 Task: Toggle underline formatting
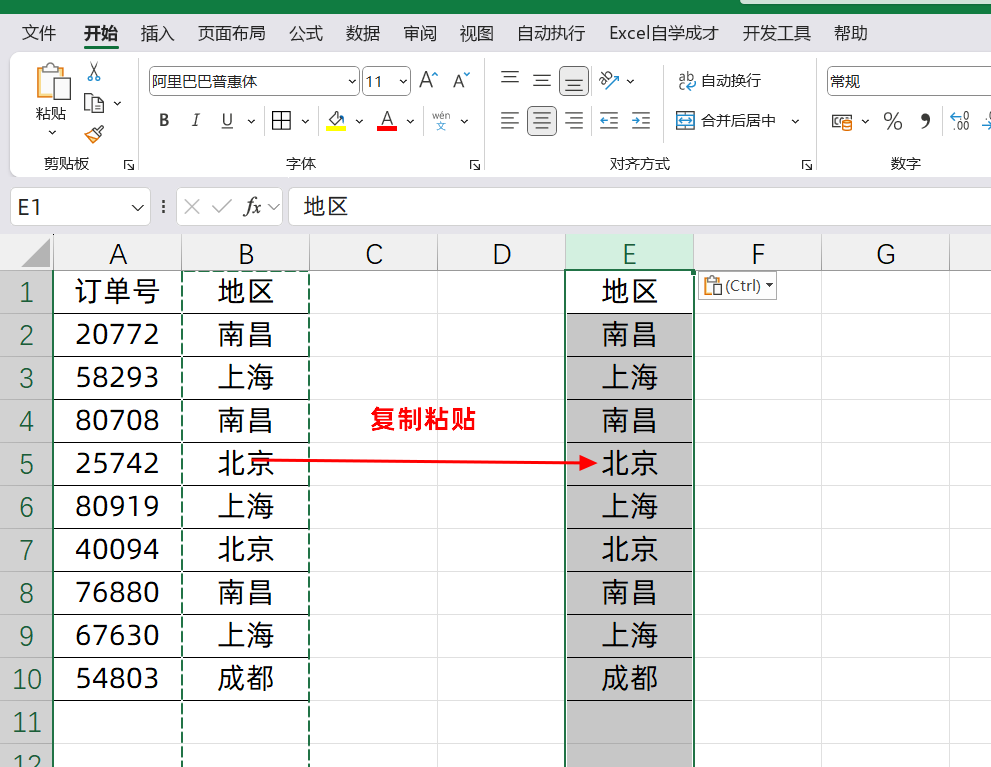[x=228, y=120]
